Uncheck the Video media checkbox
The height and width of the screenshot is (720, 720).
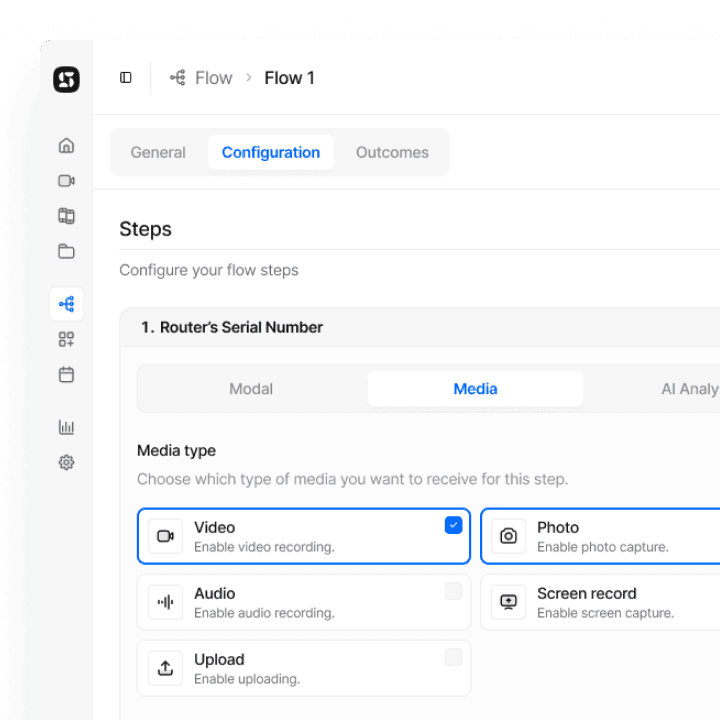(453, 525)
